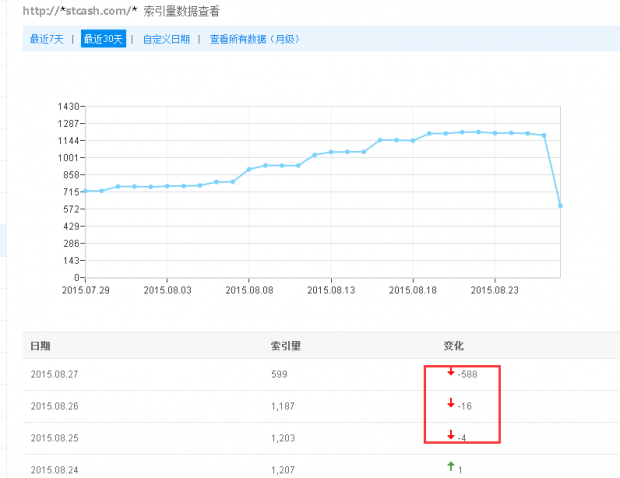Select the 2015.08.26 date cell
Viewport: 620px width, 478px height.
(x=55, y=406)
